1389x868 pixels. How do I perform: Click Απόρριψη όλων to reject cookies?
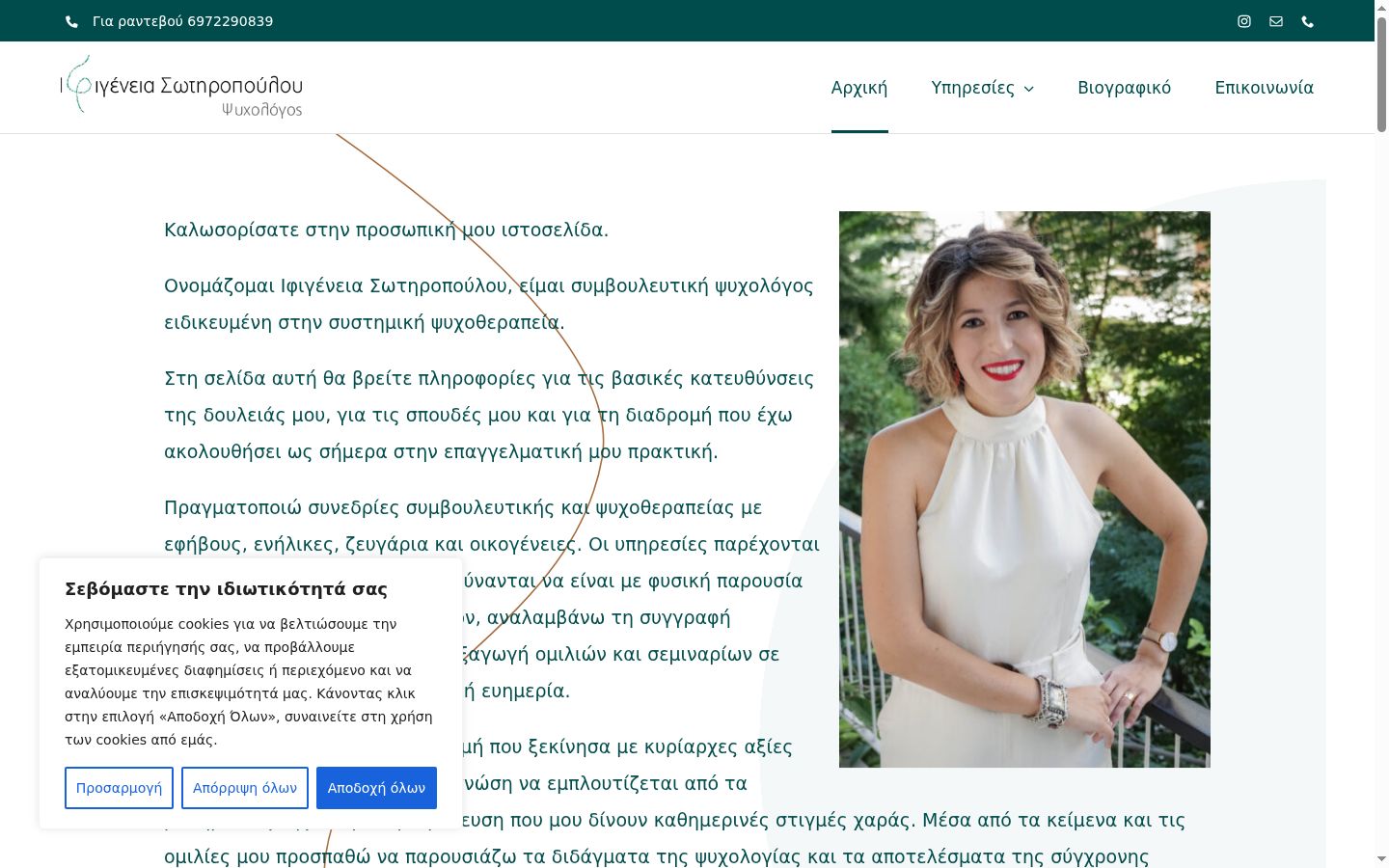click(x=245, y=788)
